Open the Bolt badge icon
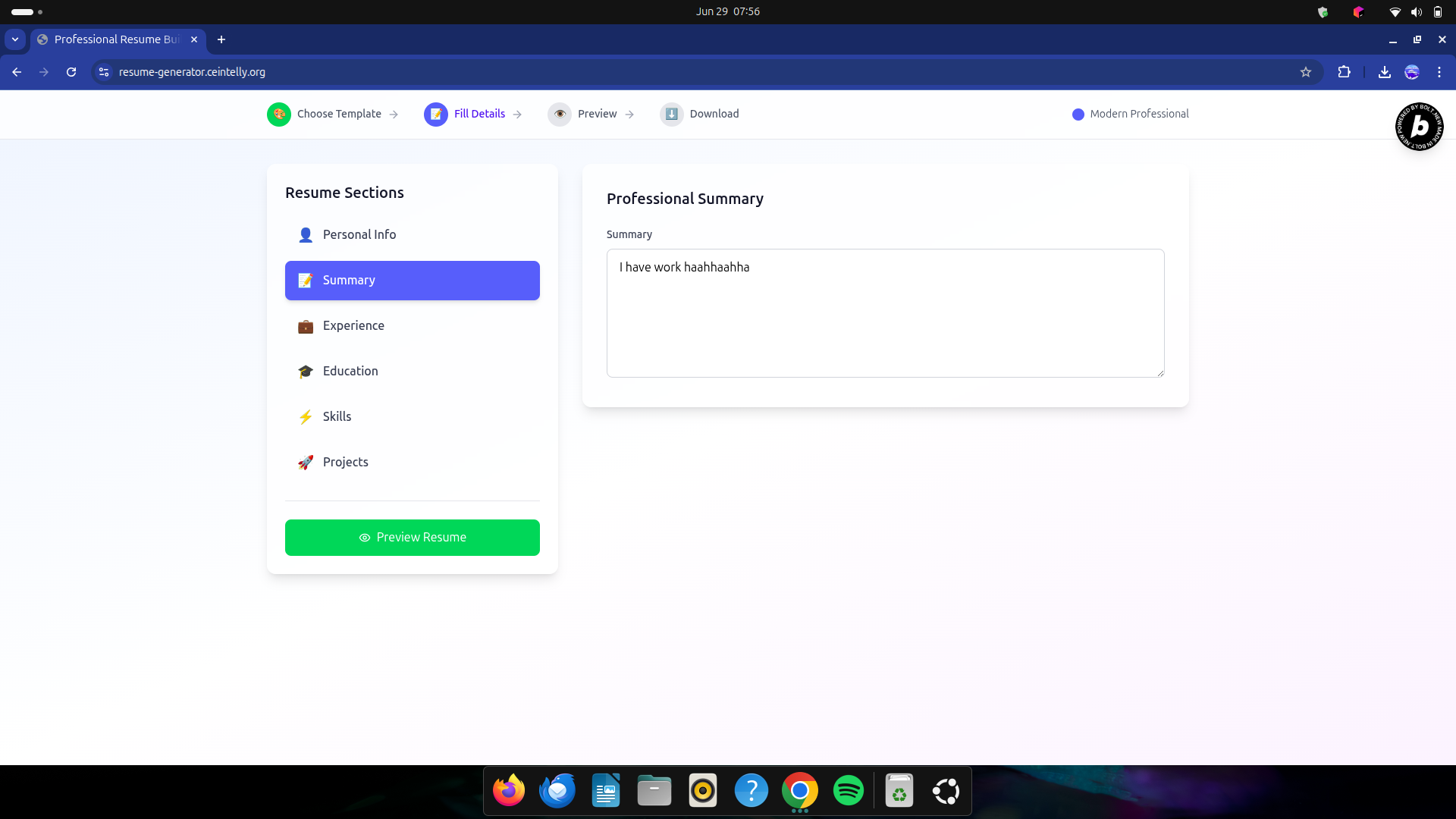This screenshot has width=1456, height=819. pyautogui.click(x=1419, y=127)
